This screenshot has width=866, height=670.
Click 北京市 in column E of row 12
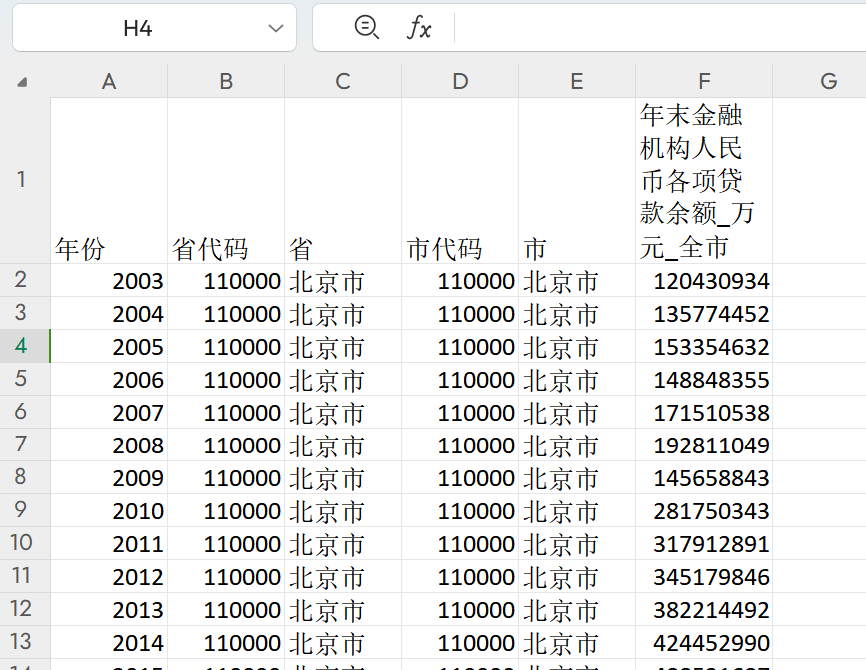577,610
